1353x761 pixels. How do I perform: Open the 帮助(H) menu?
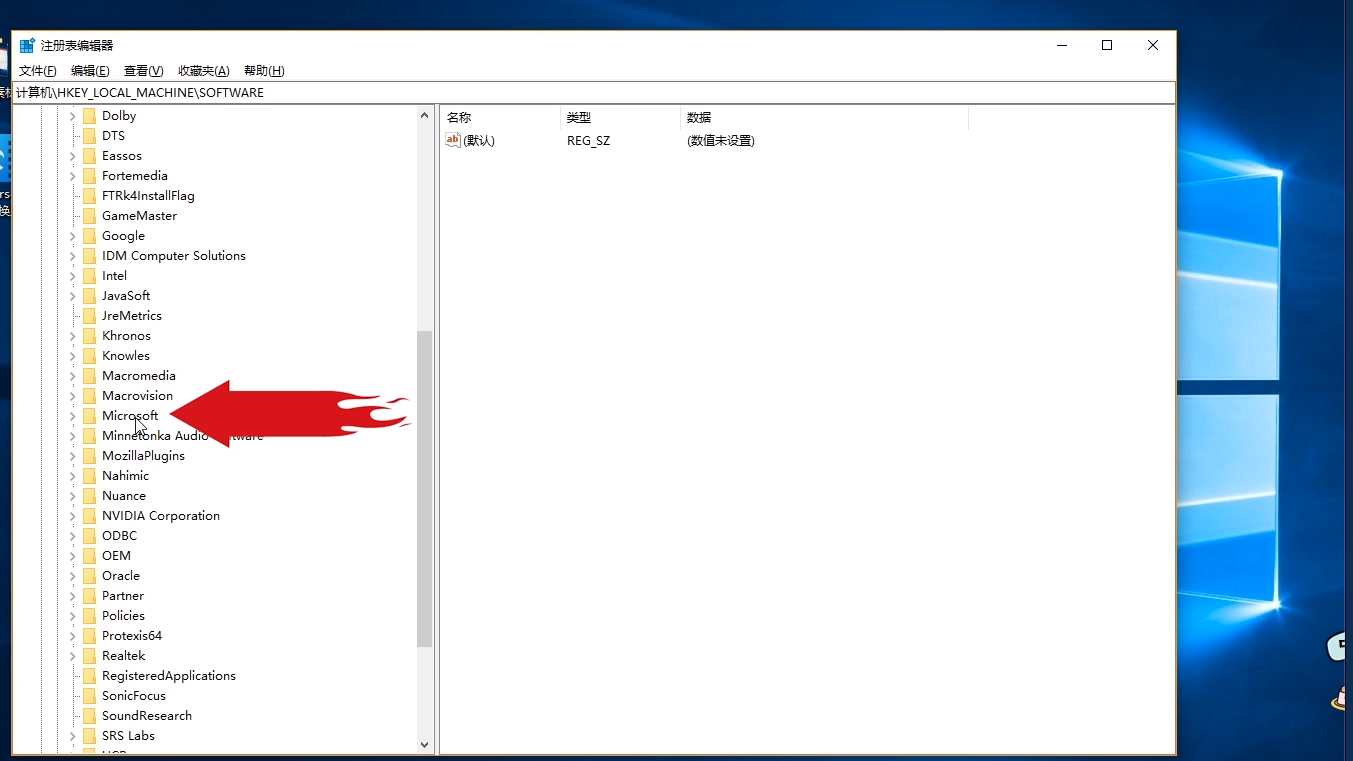point(264,71)
